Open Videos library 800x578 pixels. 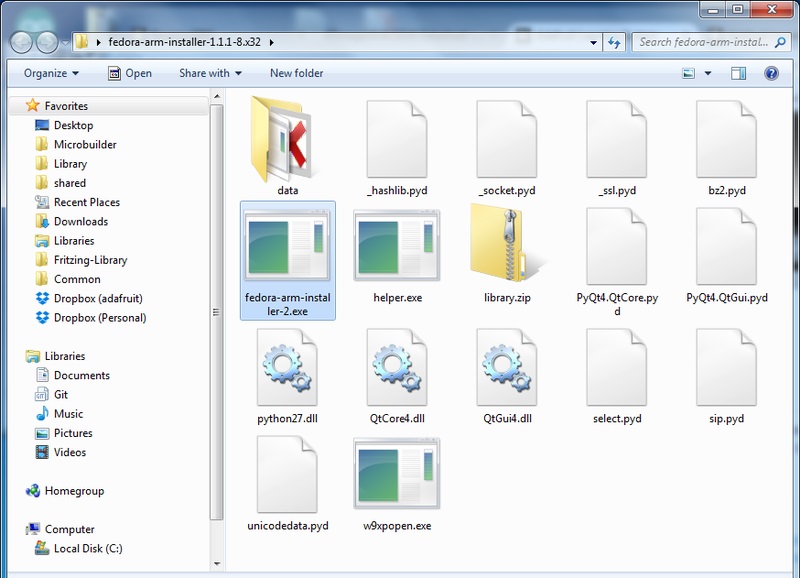click(70, 453)
